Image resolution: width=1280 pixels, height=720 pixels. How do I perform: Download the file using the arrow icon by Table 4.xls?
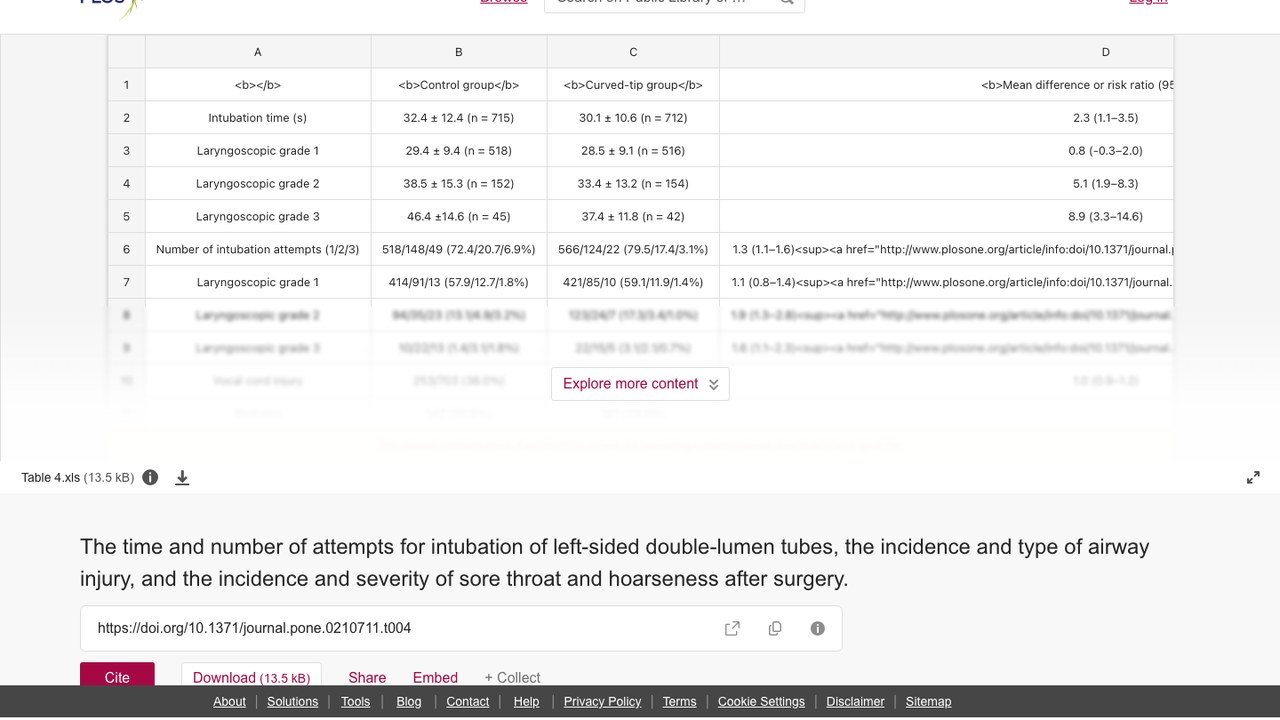(x=182, y=478)
